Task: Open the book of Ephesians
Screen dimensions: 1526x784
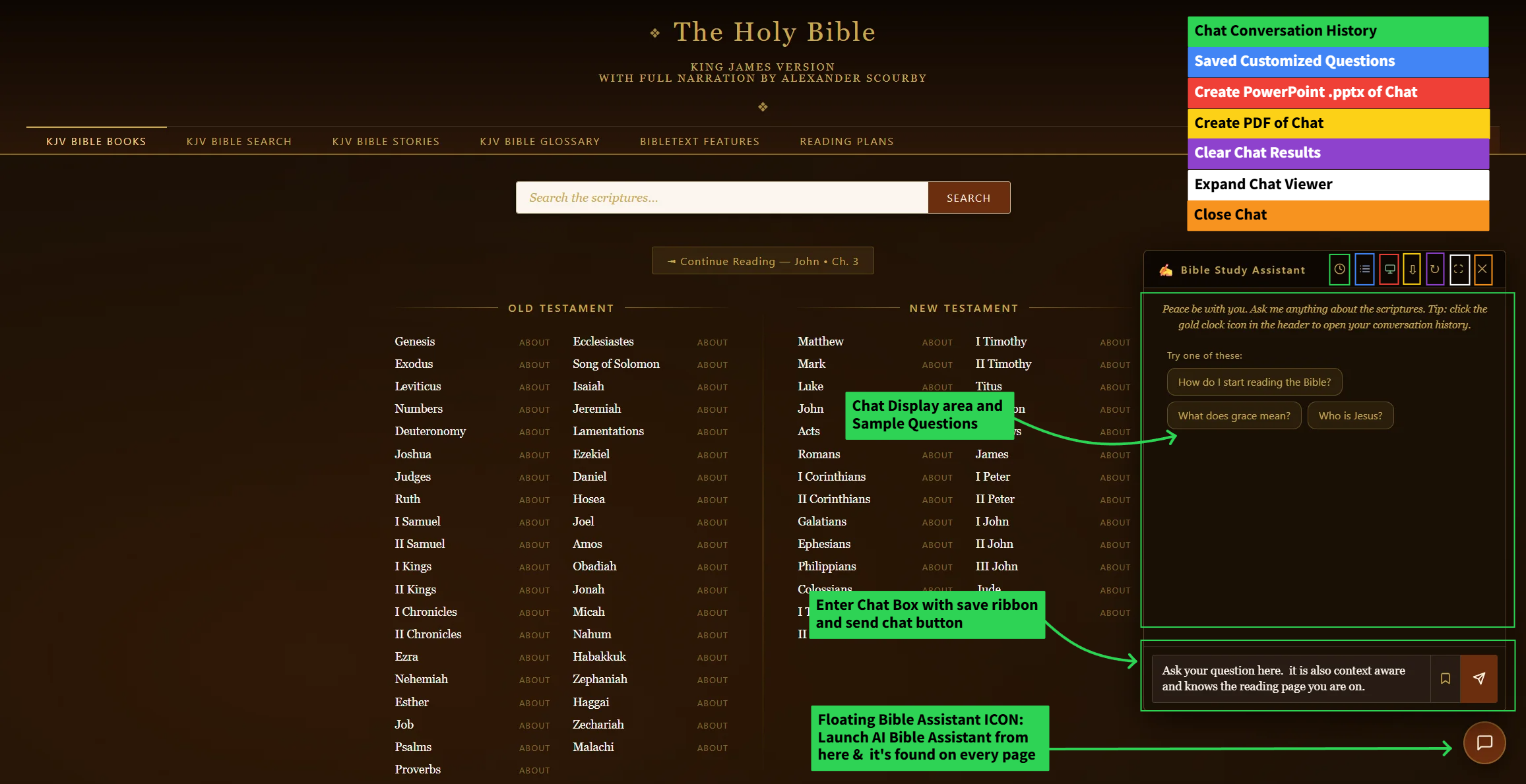Action: pos(824,544)
